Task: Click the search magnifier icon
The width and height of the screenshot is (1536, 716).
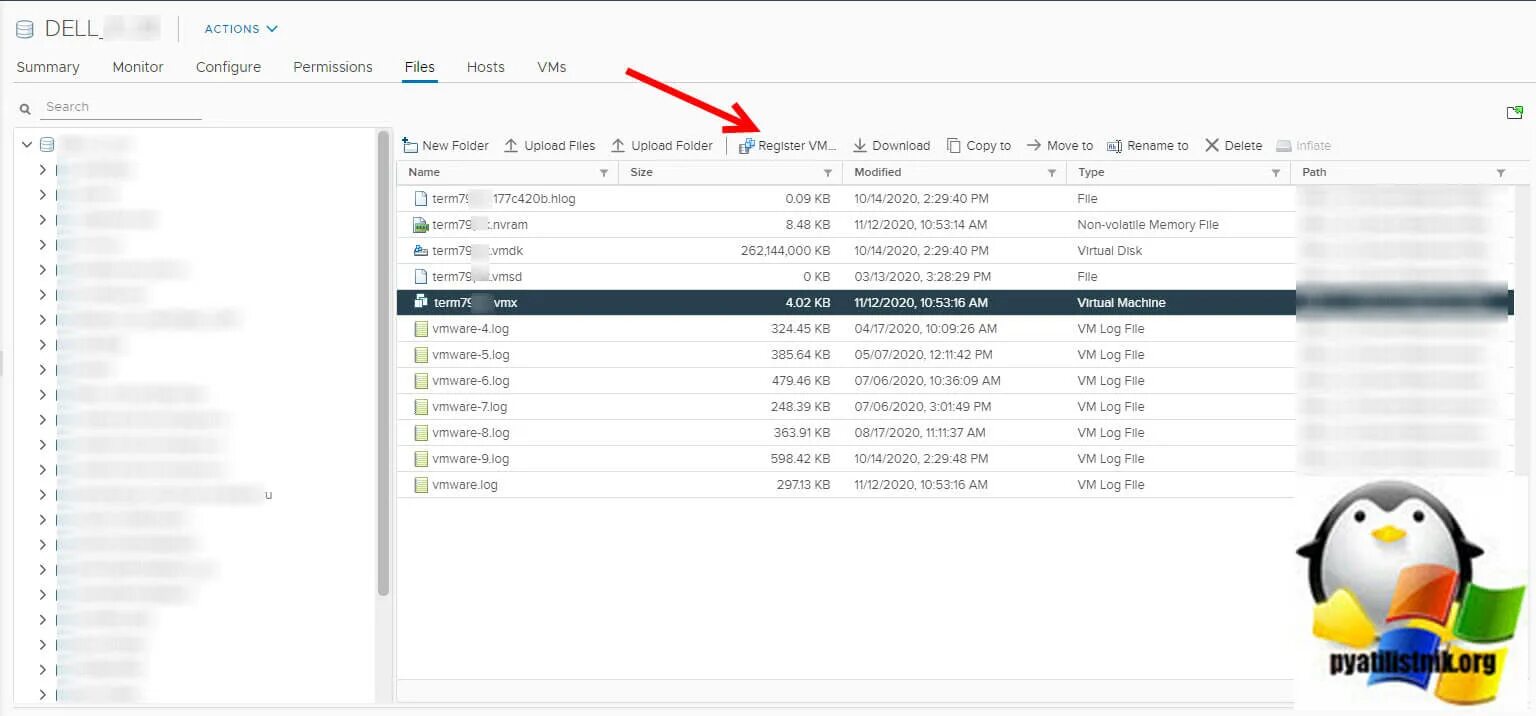Action: click(x=26, y=109)
